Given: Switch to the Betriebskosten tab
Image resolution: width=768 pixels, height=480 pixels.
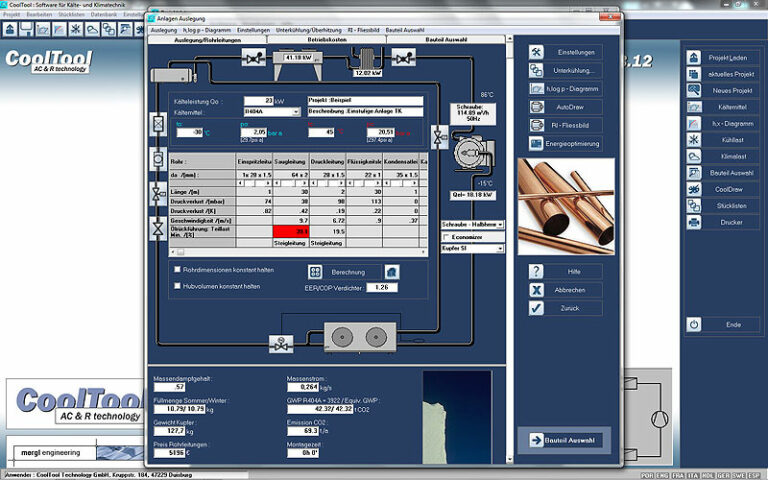Looking at the screenshot, I should click(x=327, y=40).
